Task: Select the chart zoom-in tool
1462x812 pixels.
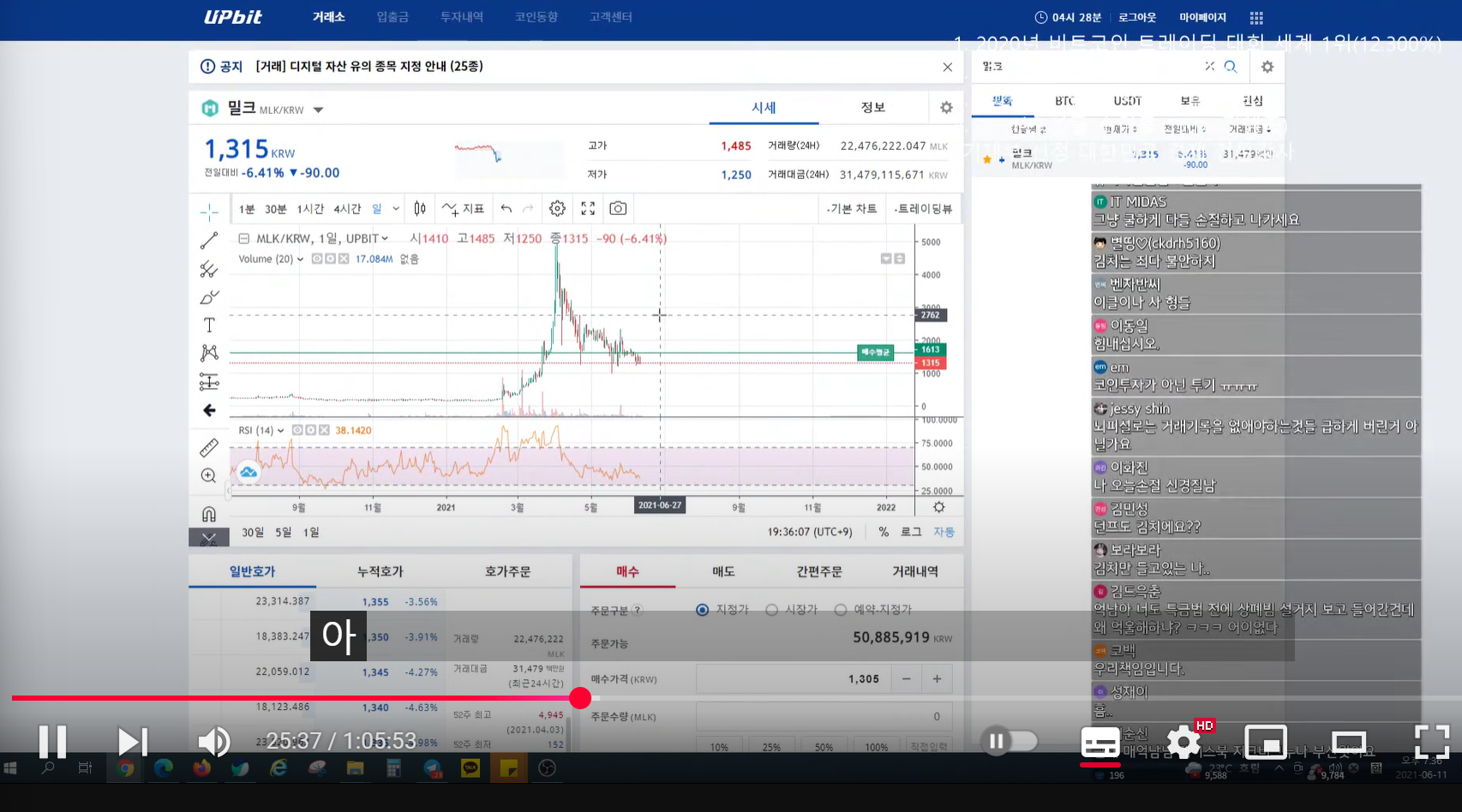Action: click(209, 475)
